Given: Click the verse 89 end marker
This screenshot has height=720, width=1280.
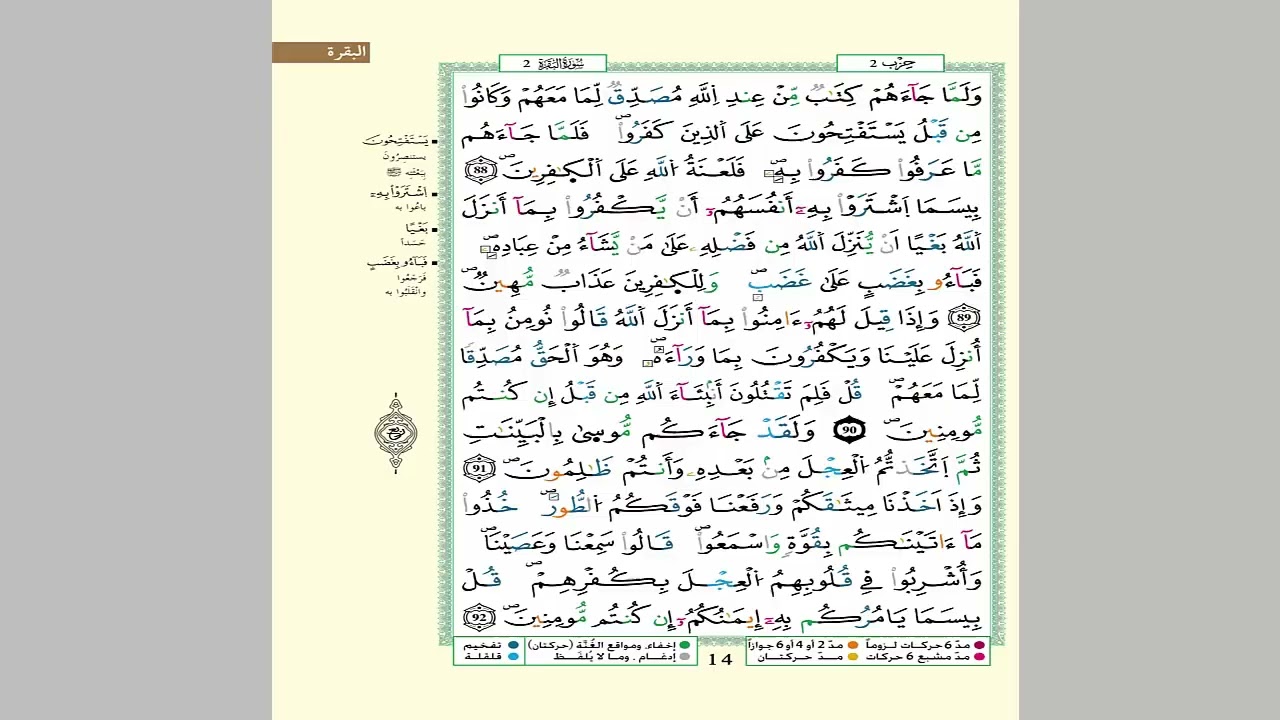Looking at the screenshot, I should [964, 319].
